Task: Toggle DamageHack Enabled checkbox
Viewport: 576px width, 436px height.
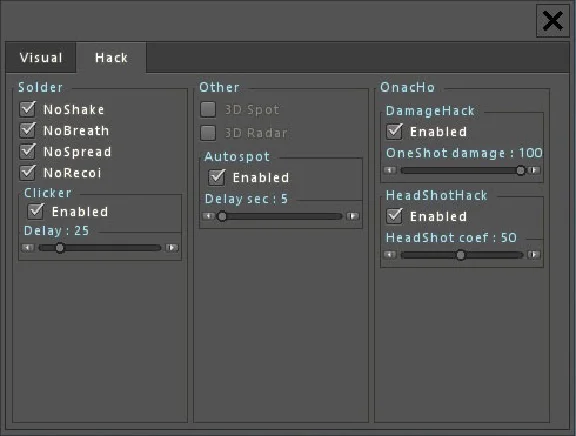Action: pyautogui.click(x=395, y=131)
